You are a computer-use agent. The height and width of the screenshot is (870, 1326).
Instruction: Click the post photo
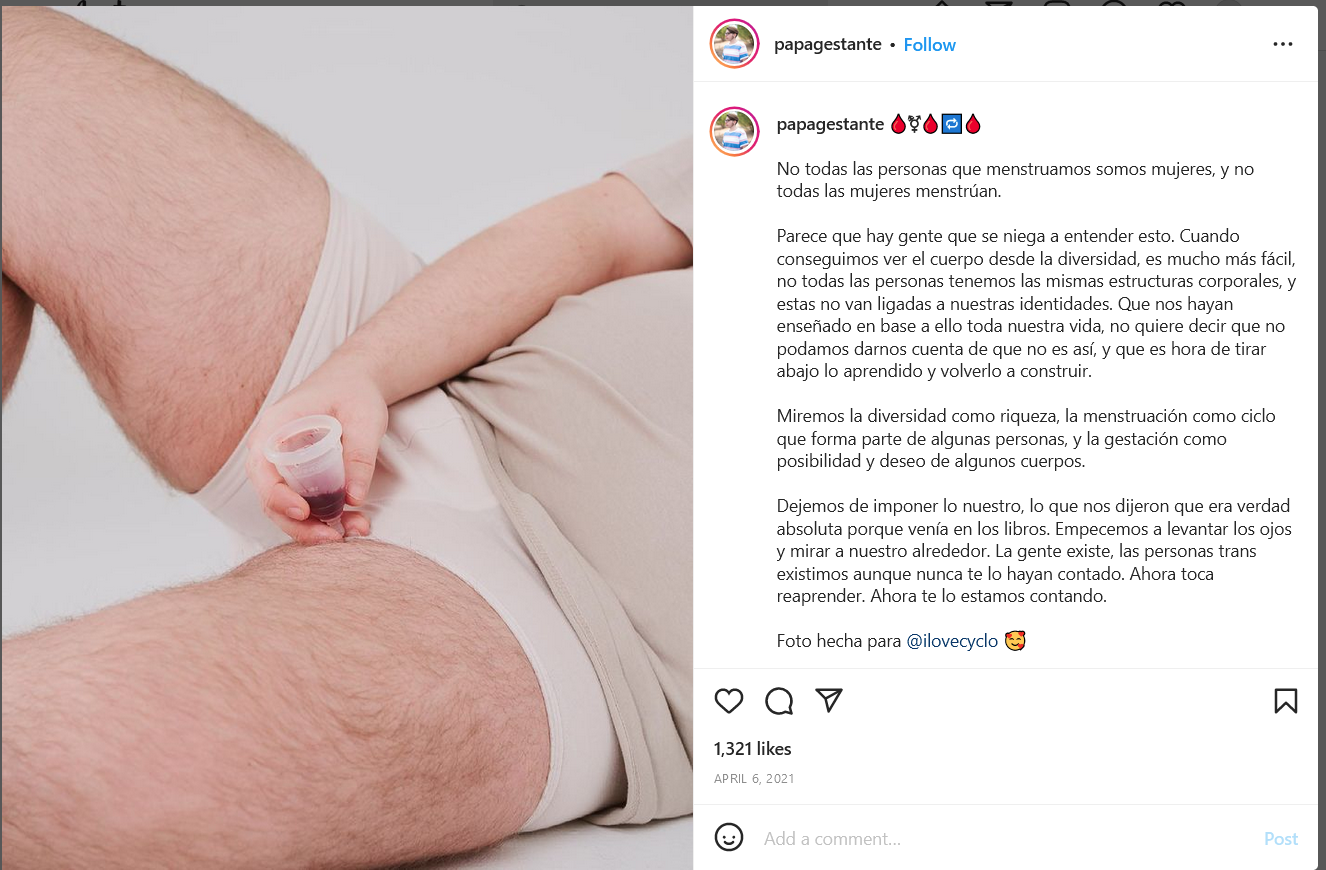pyautogui.click(x=347, y=438)
